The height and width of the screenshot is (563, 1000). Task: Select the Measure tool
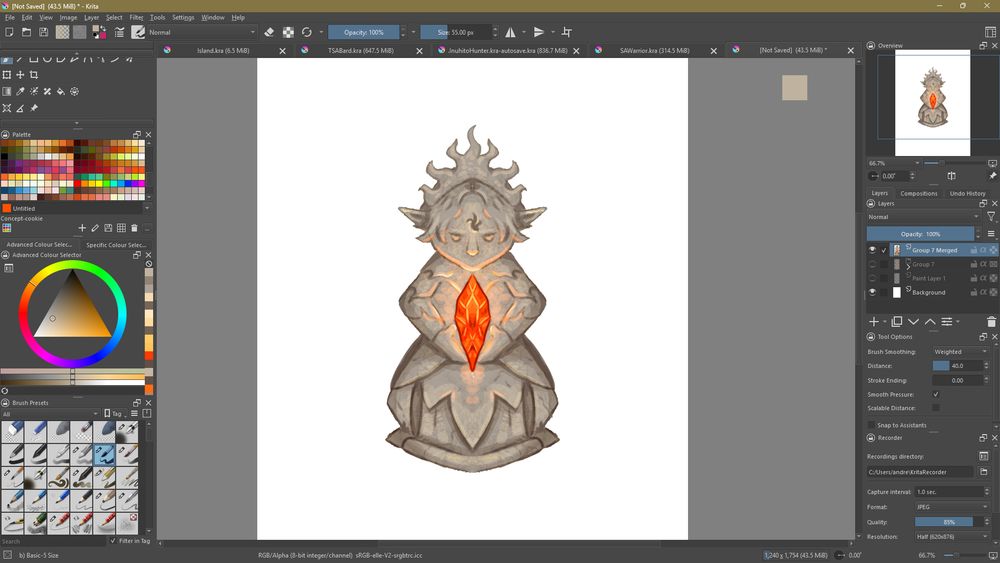click(x=20, y=108)
